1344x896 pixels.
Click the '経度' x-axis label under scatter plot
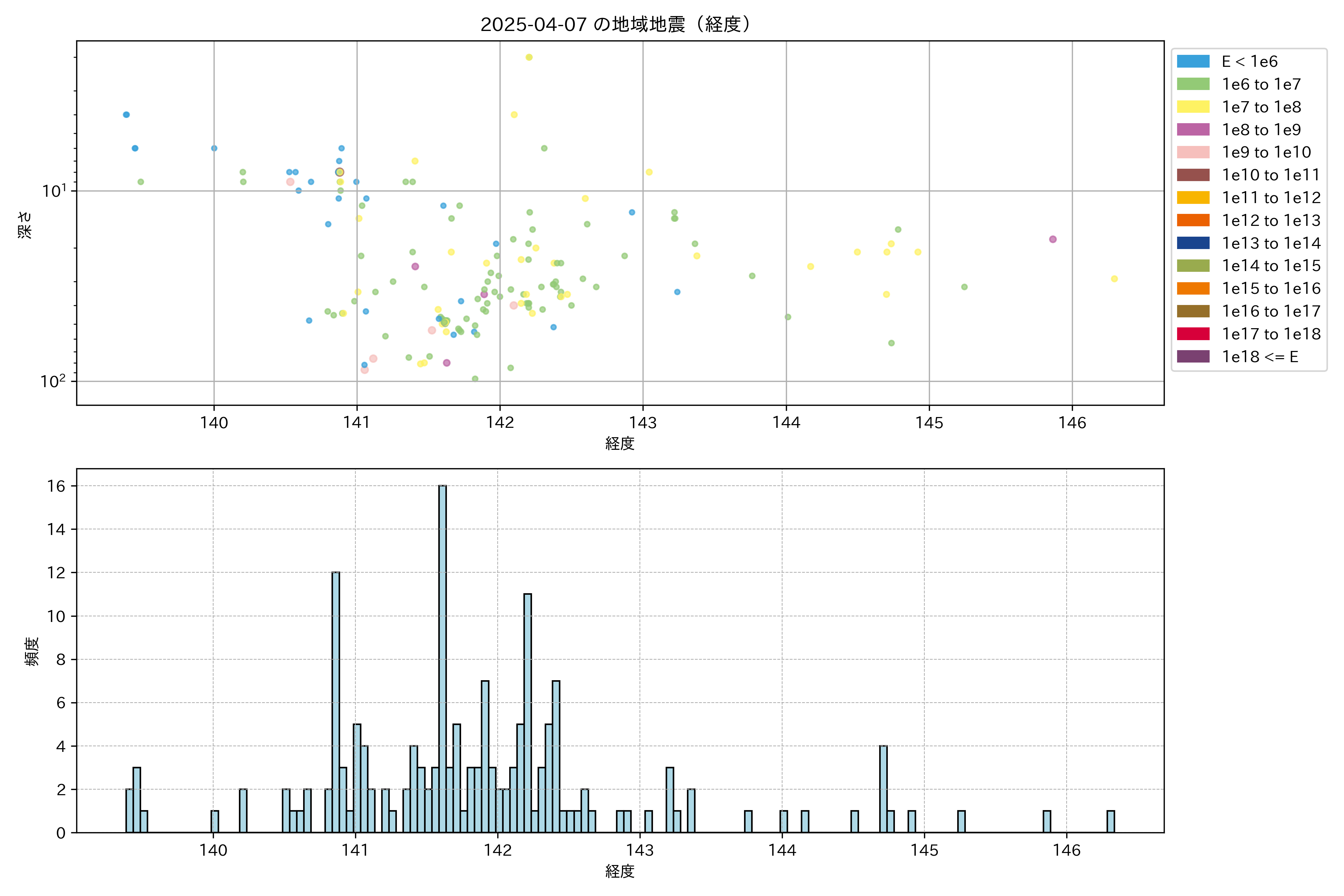[620, 444]
